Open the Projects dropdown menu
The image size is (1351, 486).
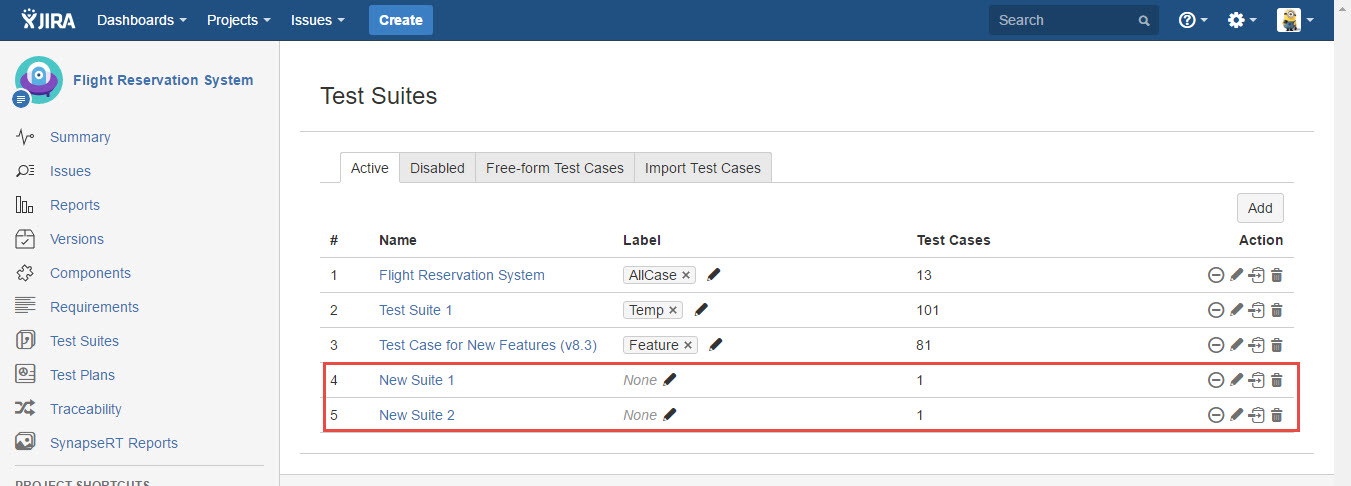(x=238, y=20)
